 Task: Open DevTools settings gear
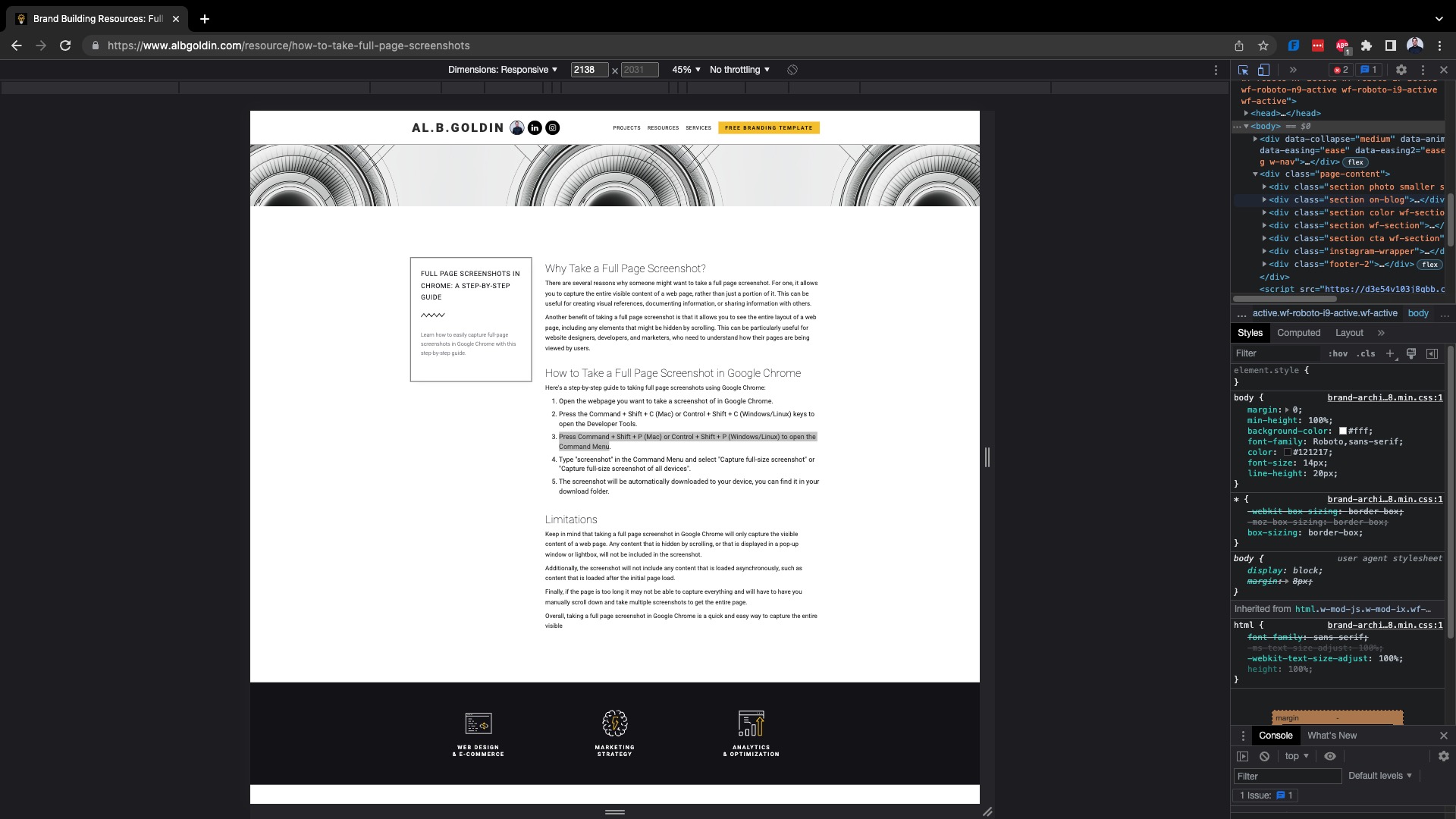click(1401, 69)
